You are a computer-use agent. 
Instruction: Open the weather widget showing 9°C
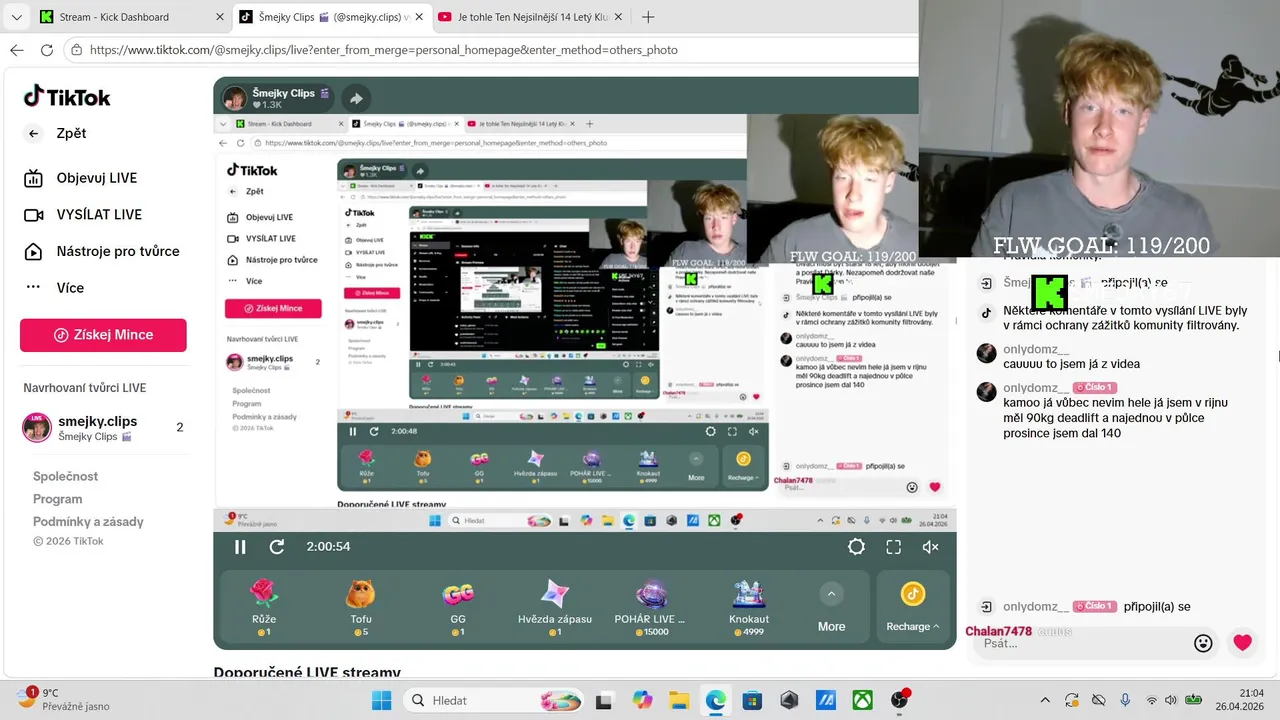[62, 699]
